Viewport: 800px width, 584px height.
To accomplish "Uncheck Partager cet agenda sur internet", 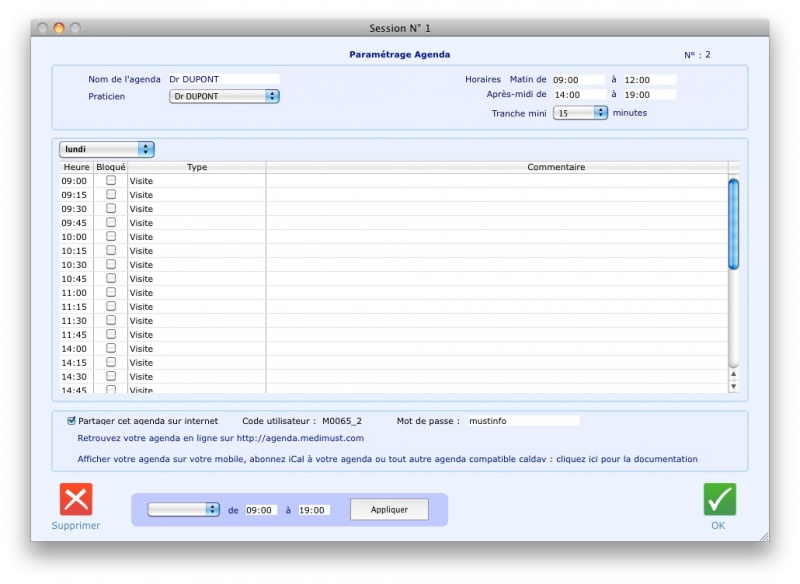I will 71,421.
